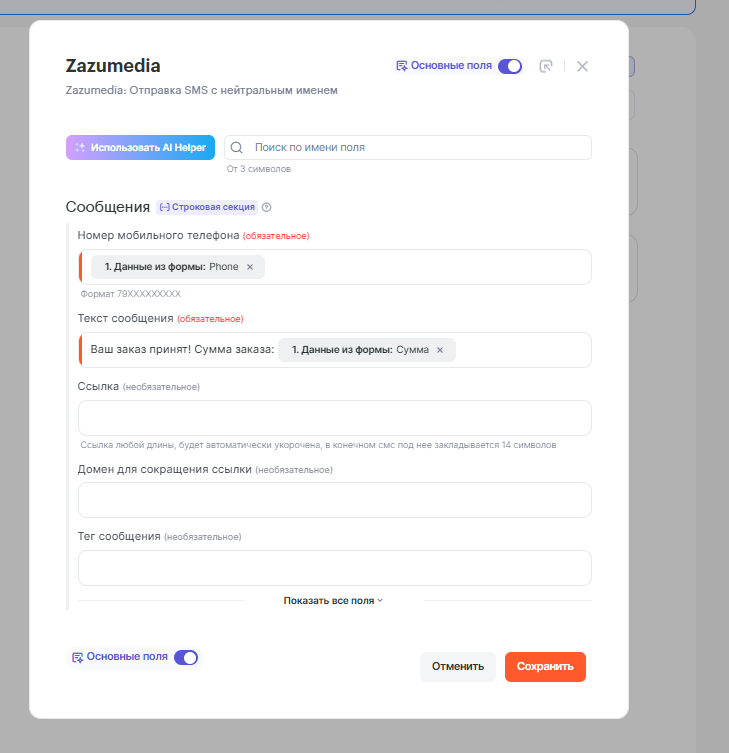Viewport: 729px width, 753px height.
Task: Click the expand window icon in header
Action: click(545, 66)
